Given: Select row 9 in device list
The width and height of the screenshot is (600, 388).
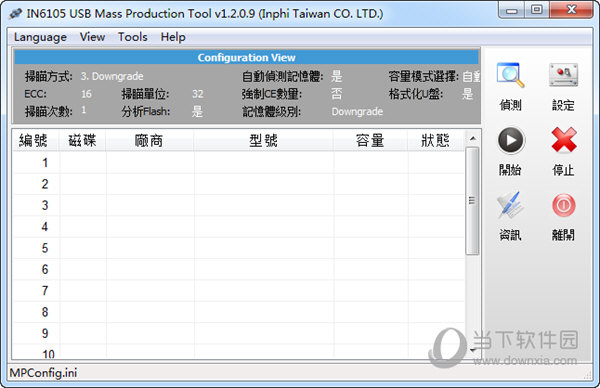Looking at the screenshot, I should pos(239,333).
